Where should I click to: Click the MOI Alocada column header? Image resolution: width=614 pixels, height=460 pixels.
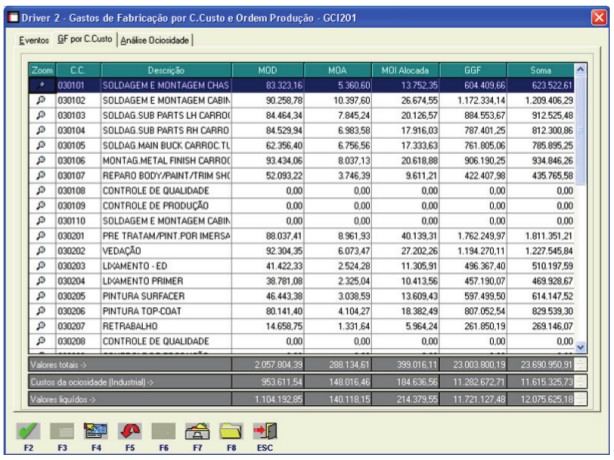[405, 70]
